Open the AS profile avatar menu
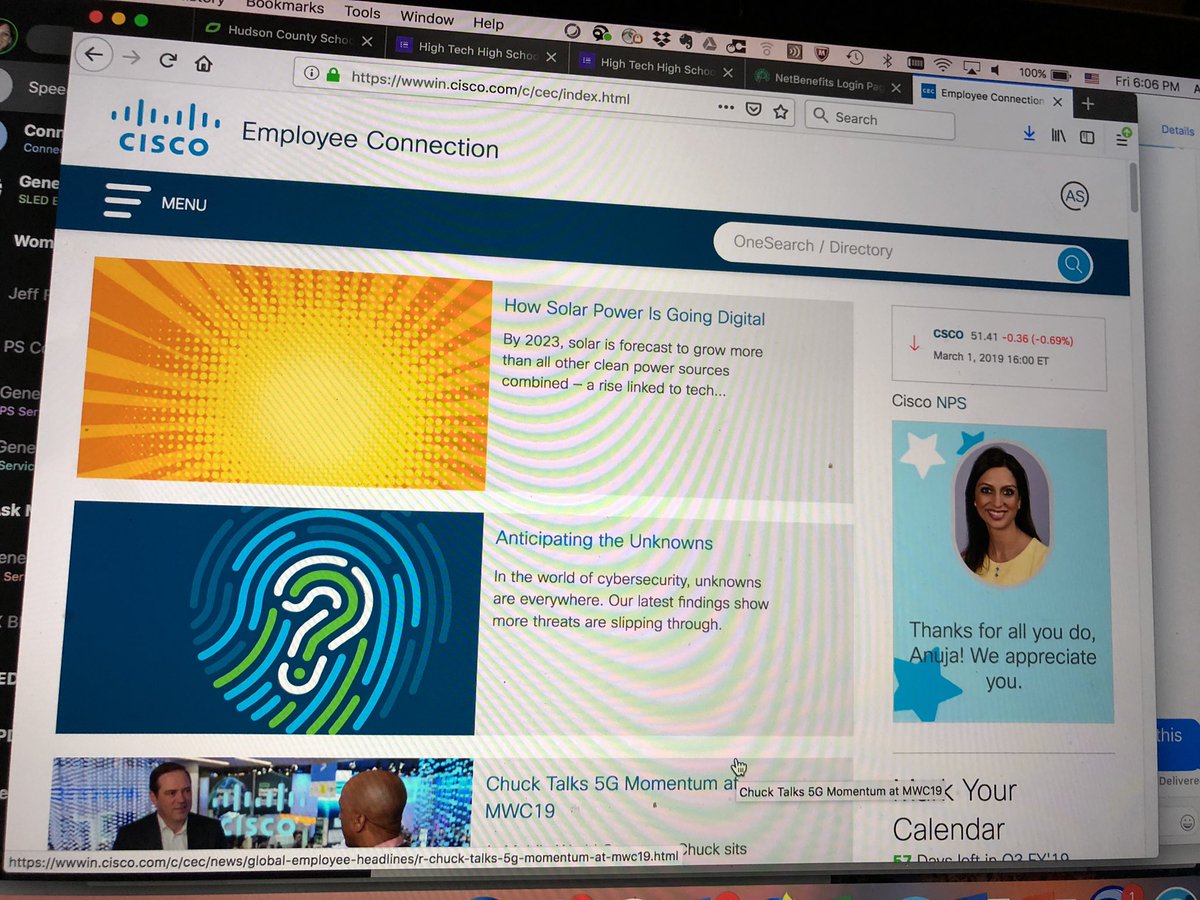Screen dimensions: 1200x900 click(x=1075, y=197)
